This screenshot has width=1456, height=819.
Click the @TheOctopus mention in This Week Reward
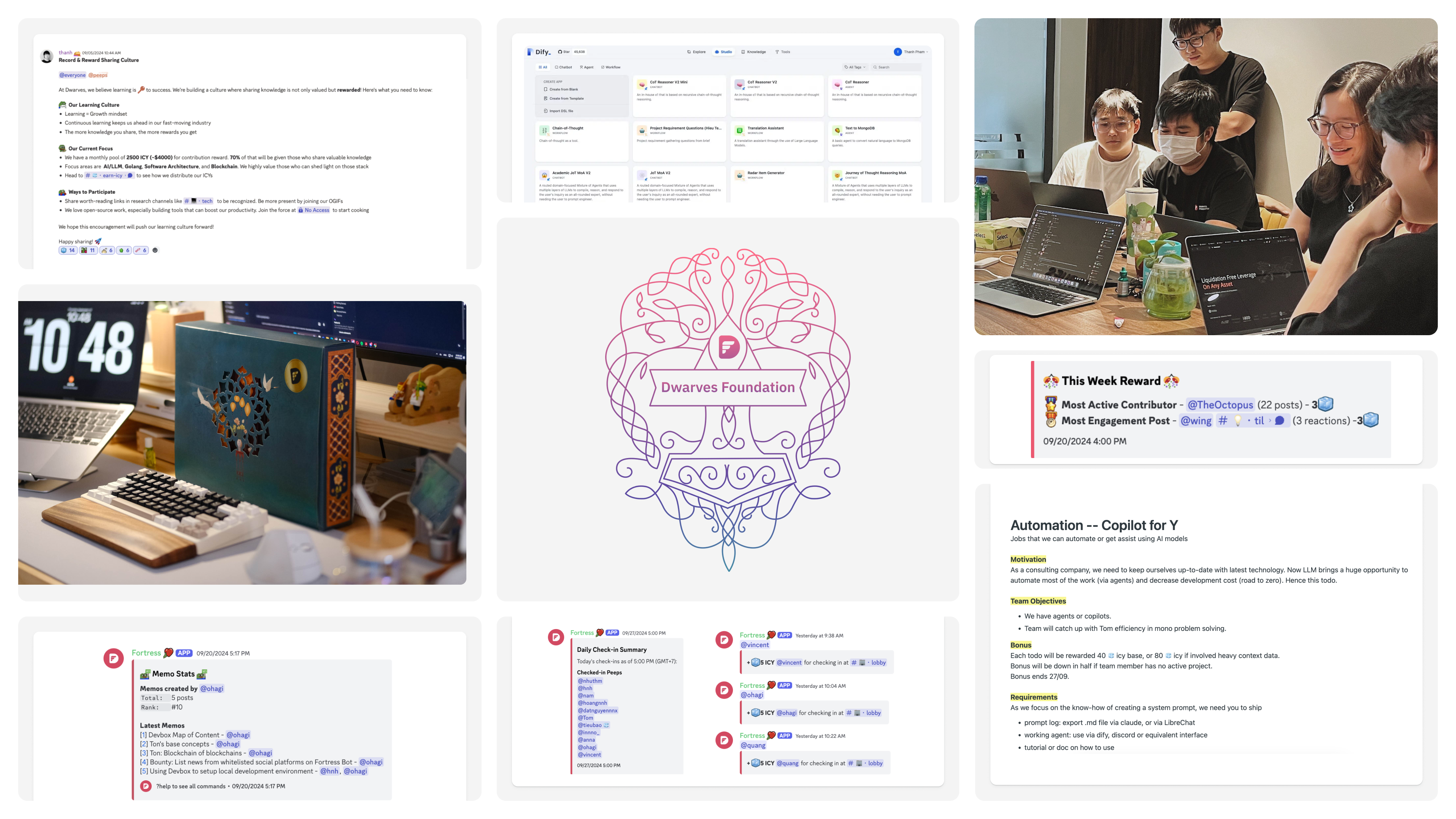[x=1220, y=405]
